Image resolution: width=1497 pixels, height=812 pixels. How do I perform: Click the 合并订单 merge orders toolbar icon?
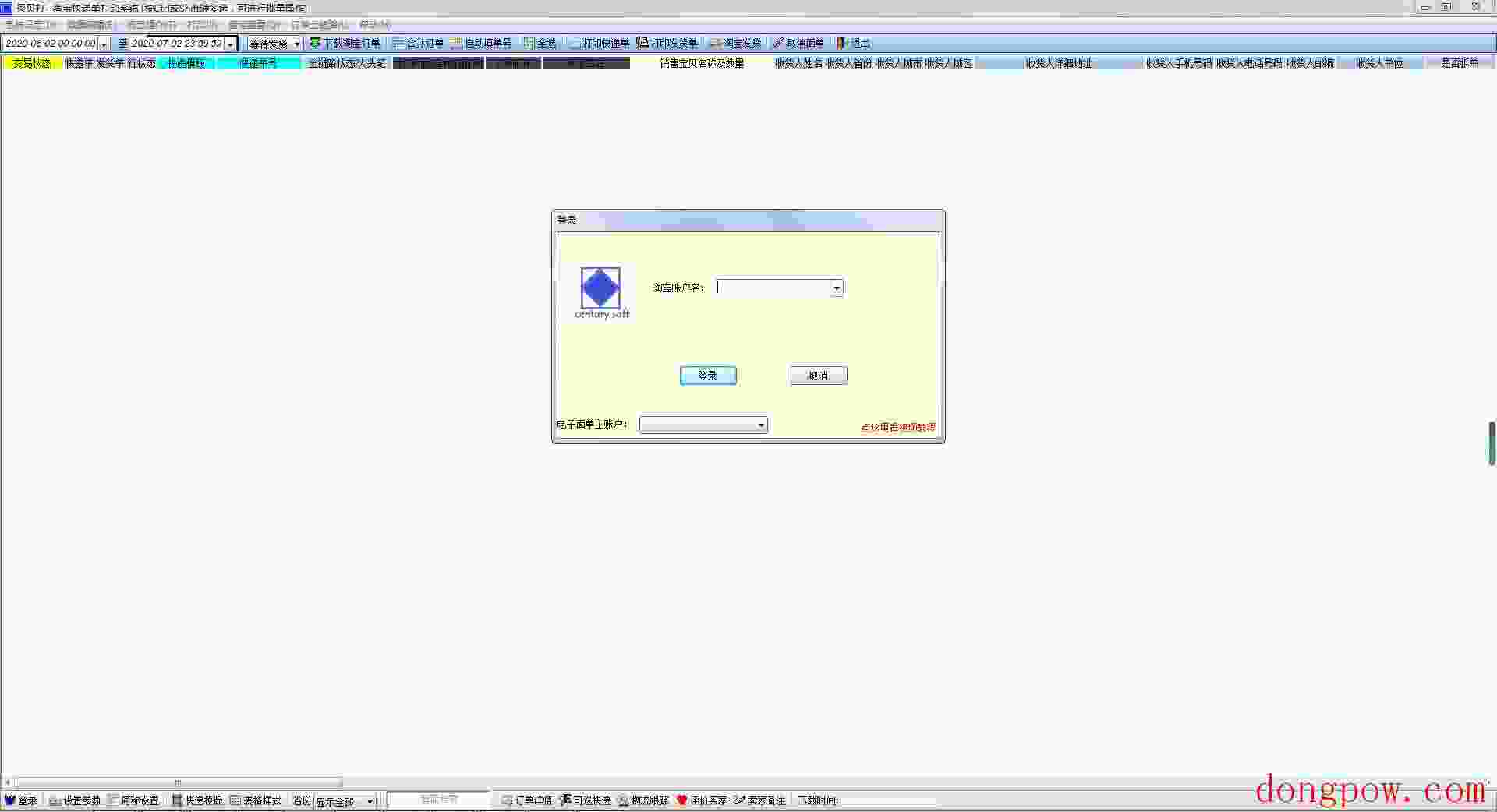(x=398, y=44)
